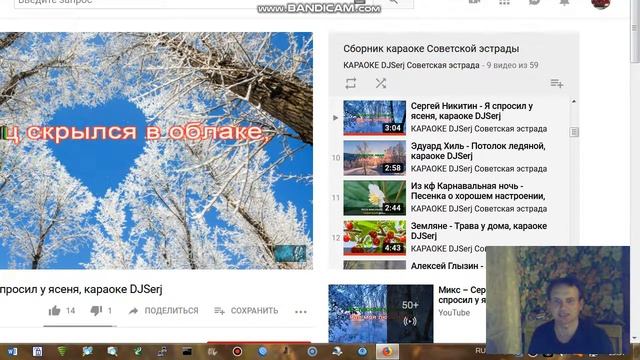Click the YouTube label under Микс
The height and width of the screenshot is (360, 640).
coord(454,313)
